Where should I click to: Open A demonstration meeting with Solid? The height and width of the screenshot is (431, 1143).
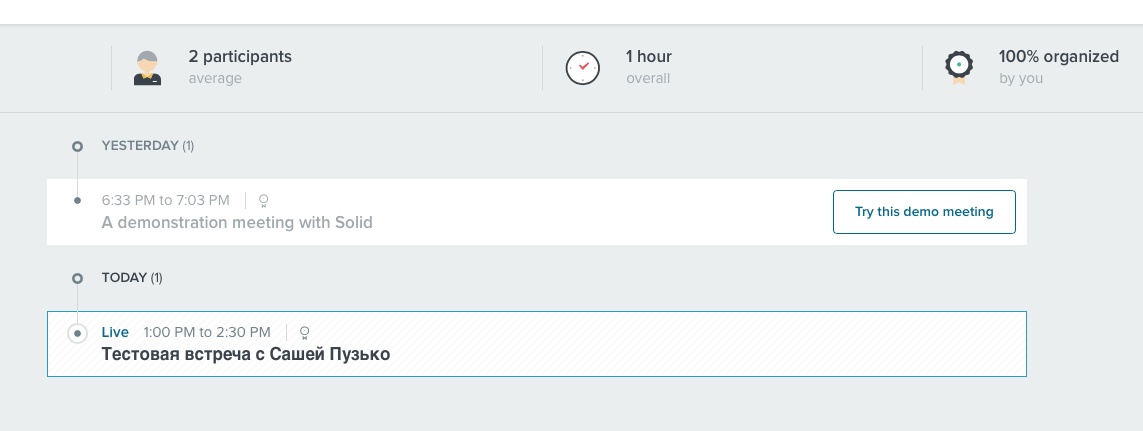(237, 222)
